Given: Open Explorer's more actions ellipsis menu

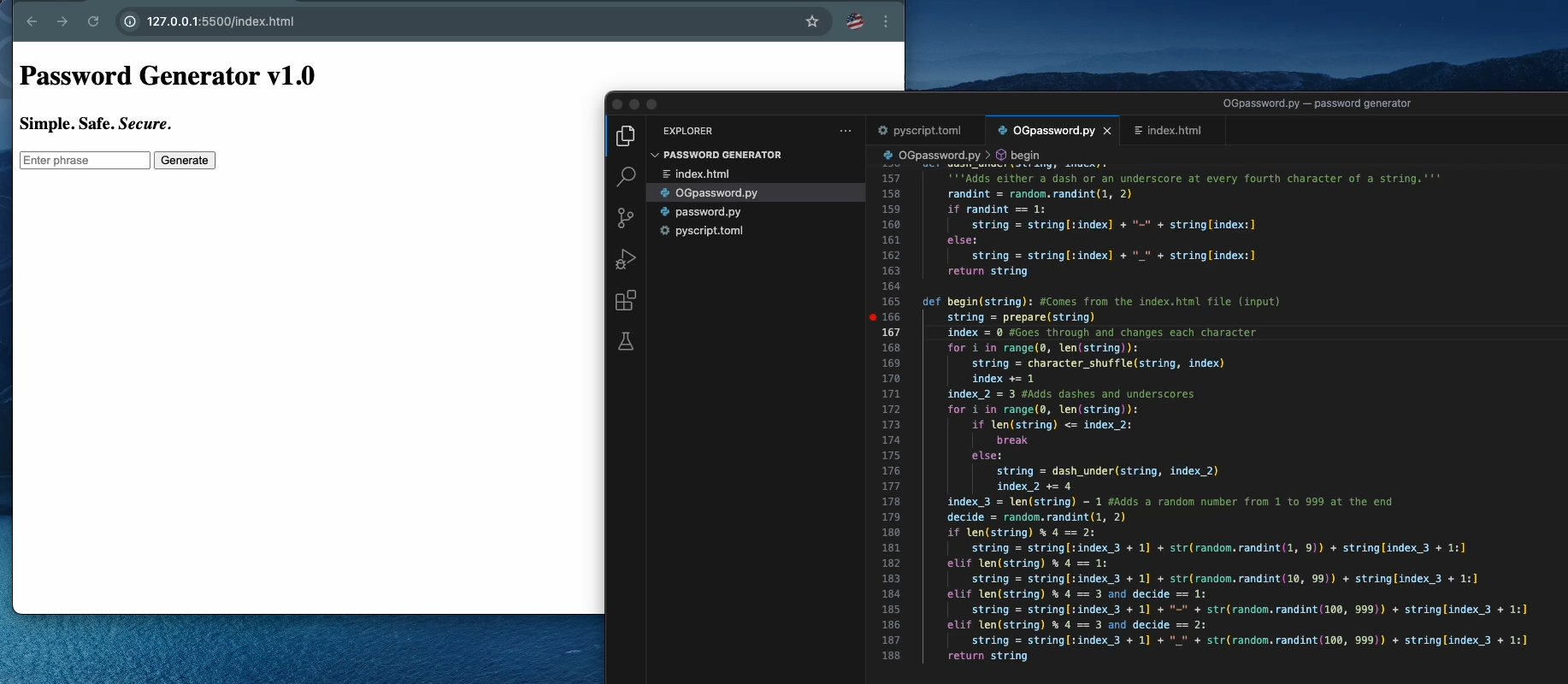Looking at the screenshot, I should (x=846, y=131).
